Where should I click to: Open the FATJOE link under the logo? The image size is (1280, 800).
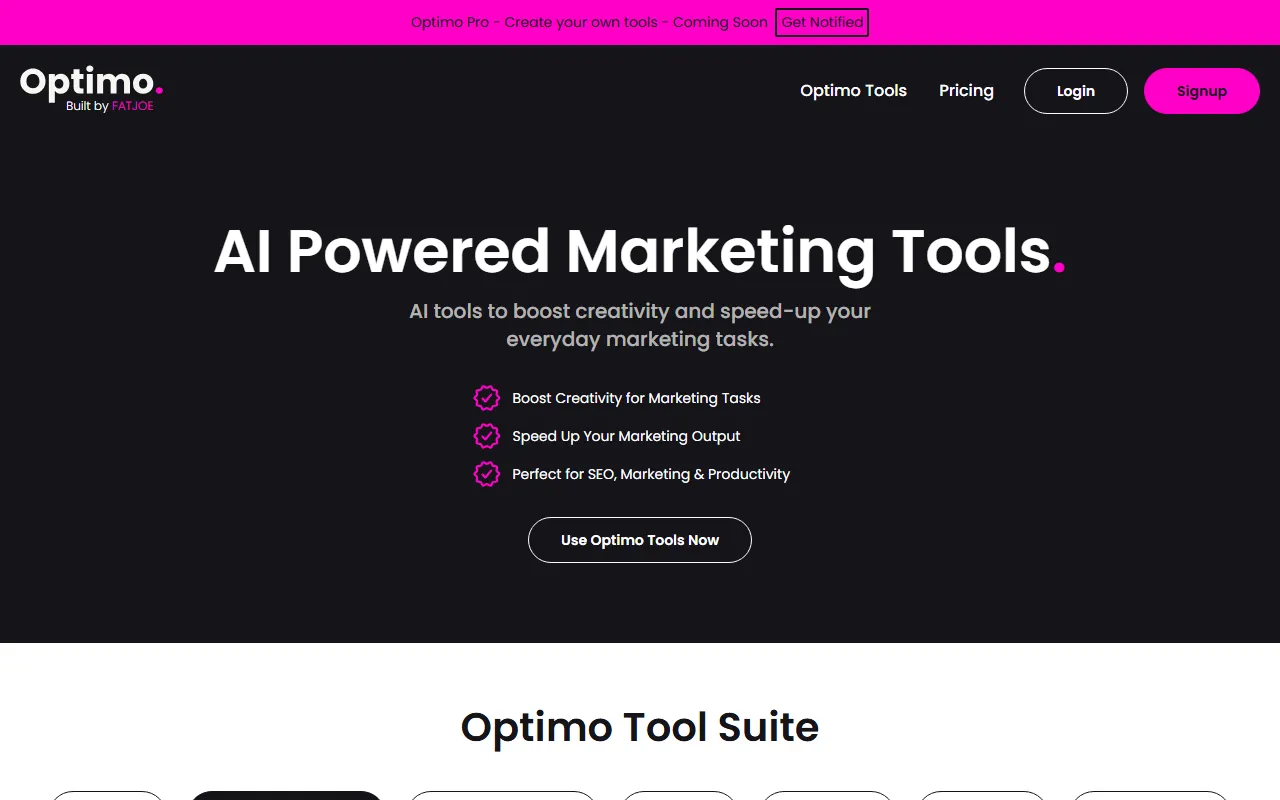click(133, 106)
